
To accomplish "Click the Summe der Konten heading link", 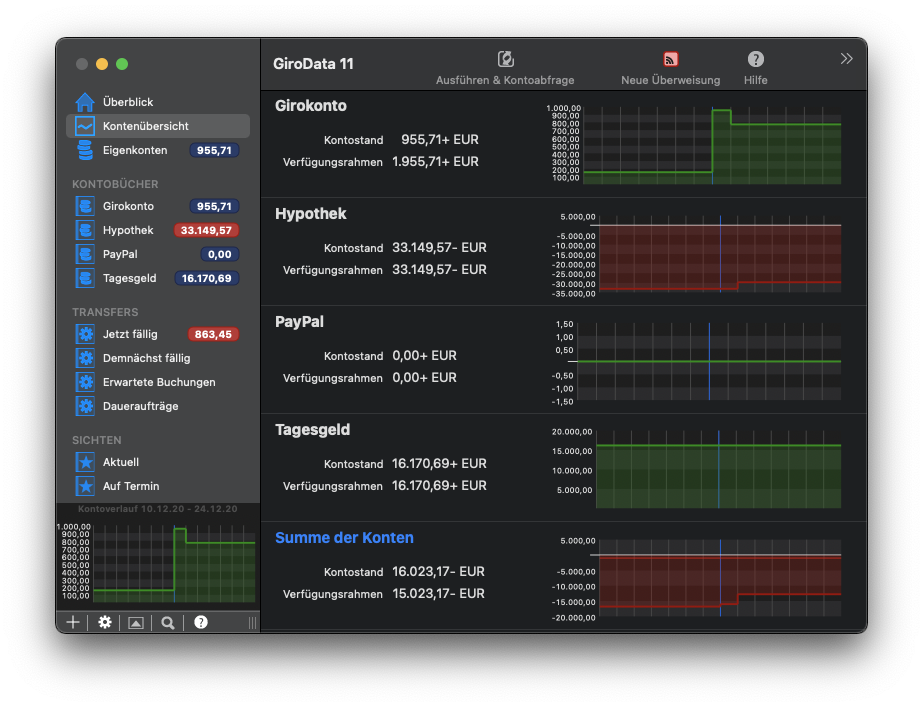I will (x=344, y=538).
